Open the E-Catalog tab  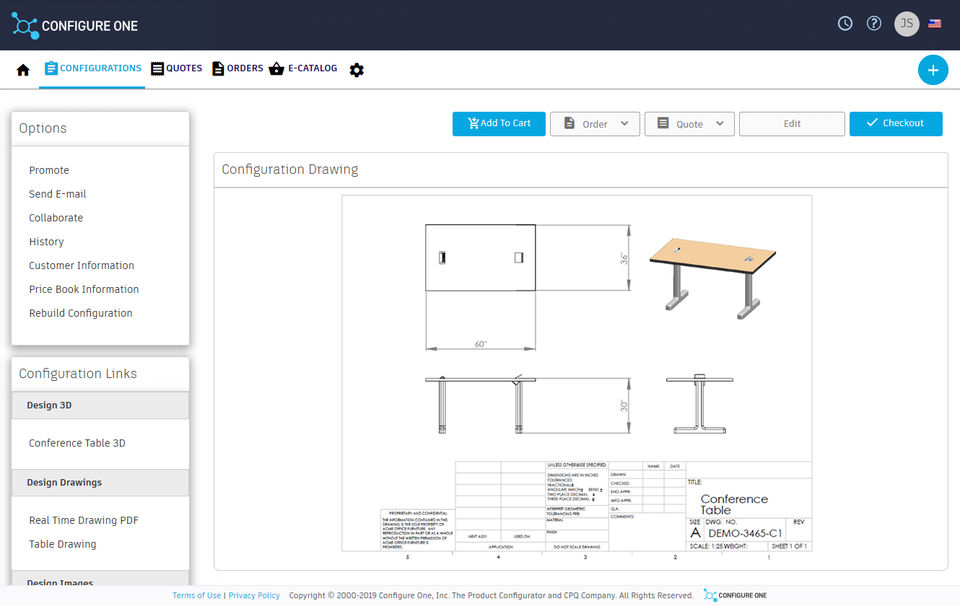tap(303, 69)
